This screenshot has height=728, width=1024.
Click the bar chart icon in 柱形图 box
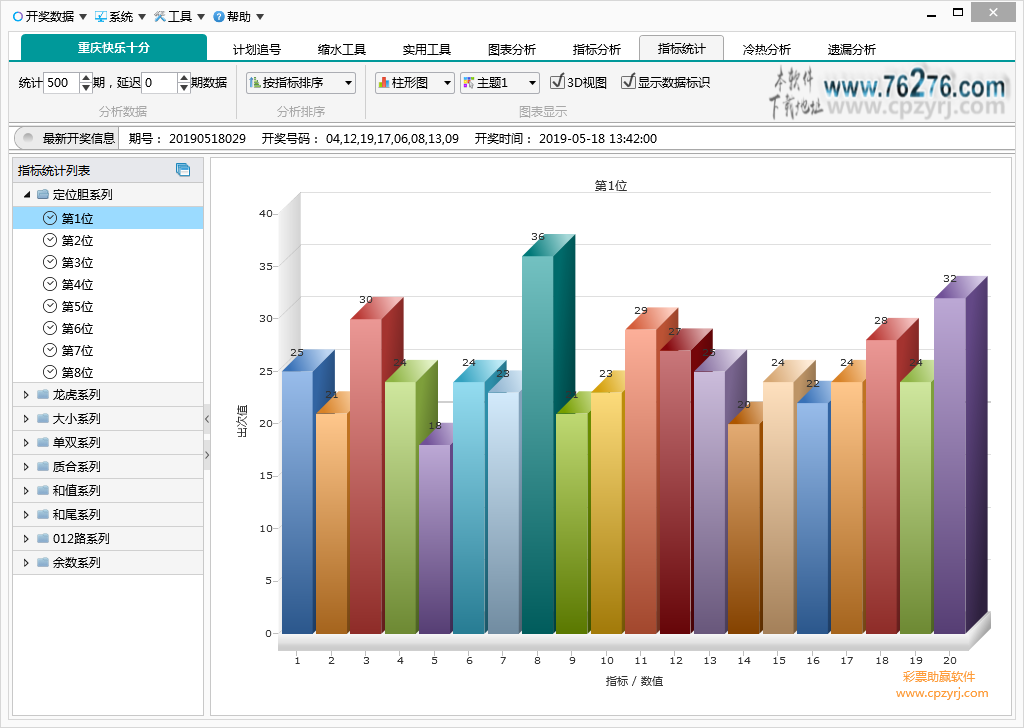(384, 82)
